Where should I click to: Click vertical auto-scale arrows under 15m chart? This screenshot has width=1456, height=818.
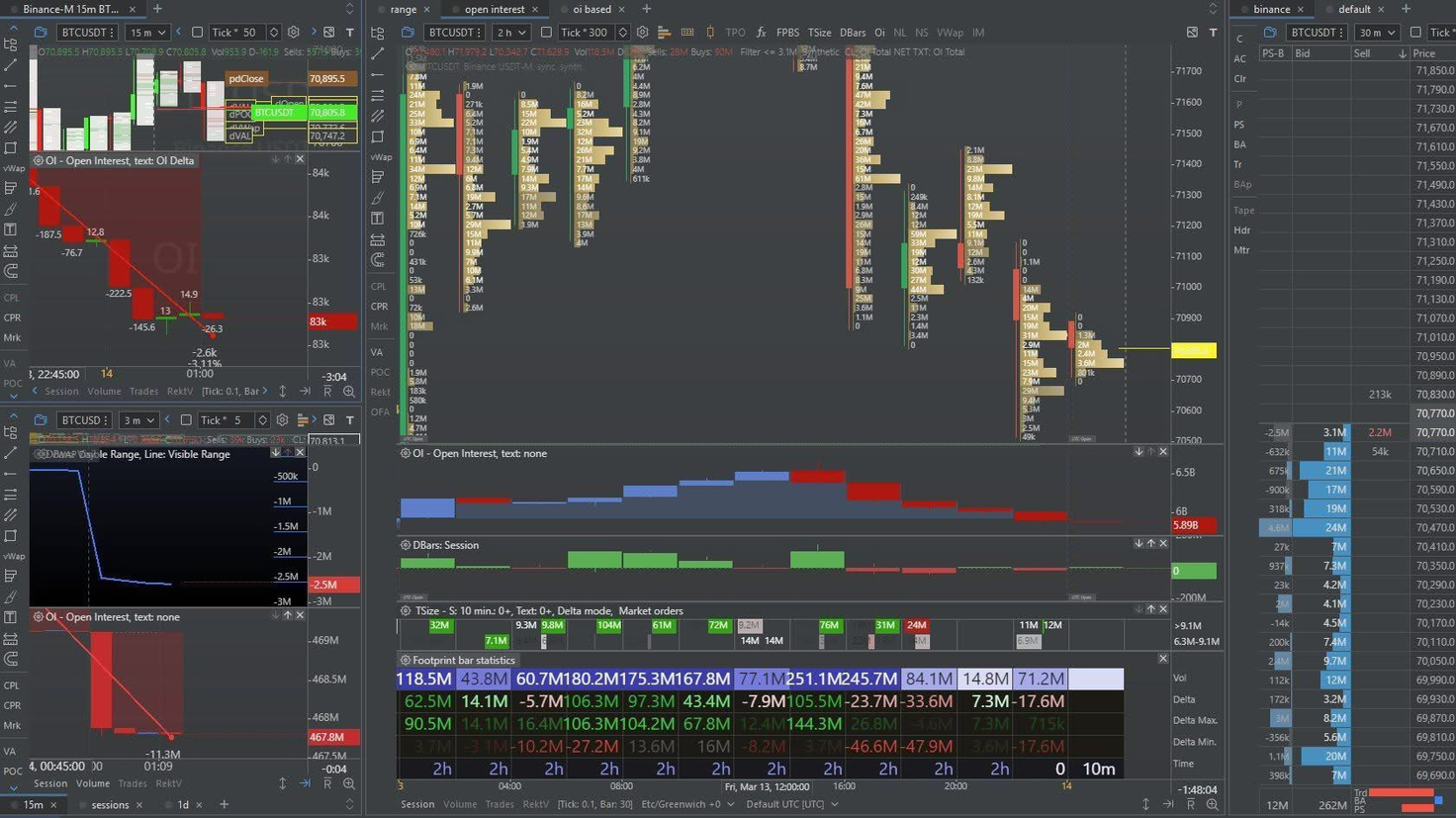pyautogui.click(x=283, y=392)
